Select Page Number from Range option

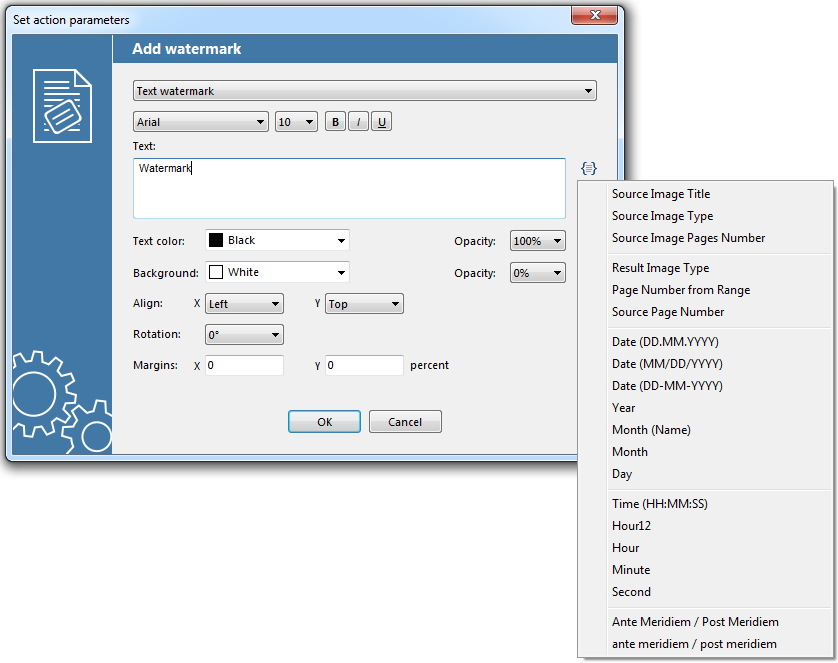point(681,290)
